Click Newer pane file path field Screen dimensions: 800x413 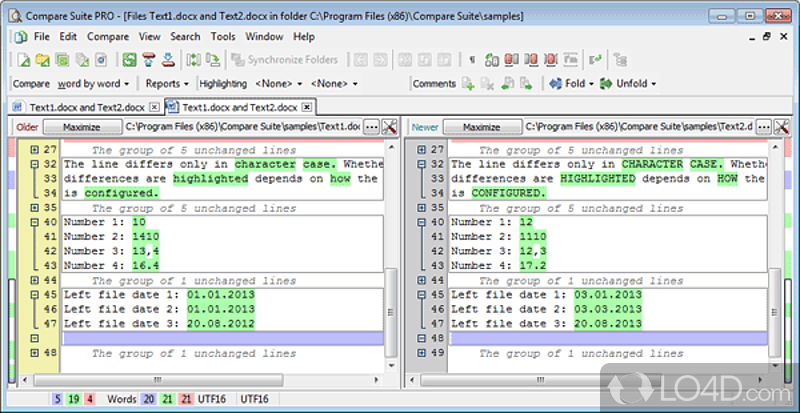(639, 127)
